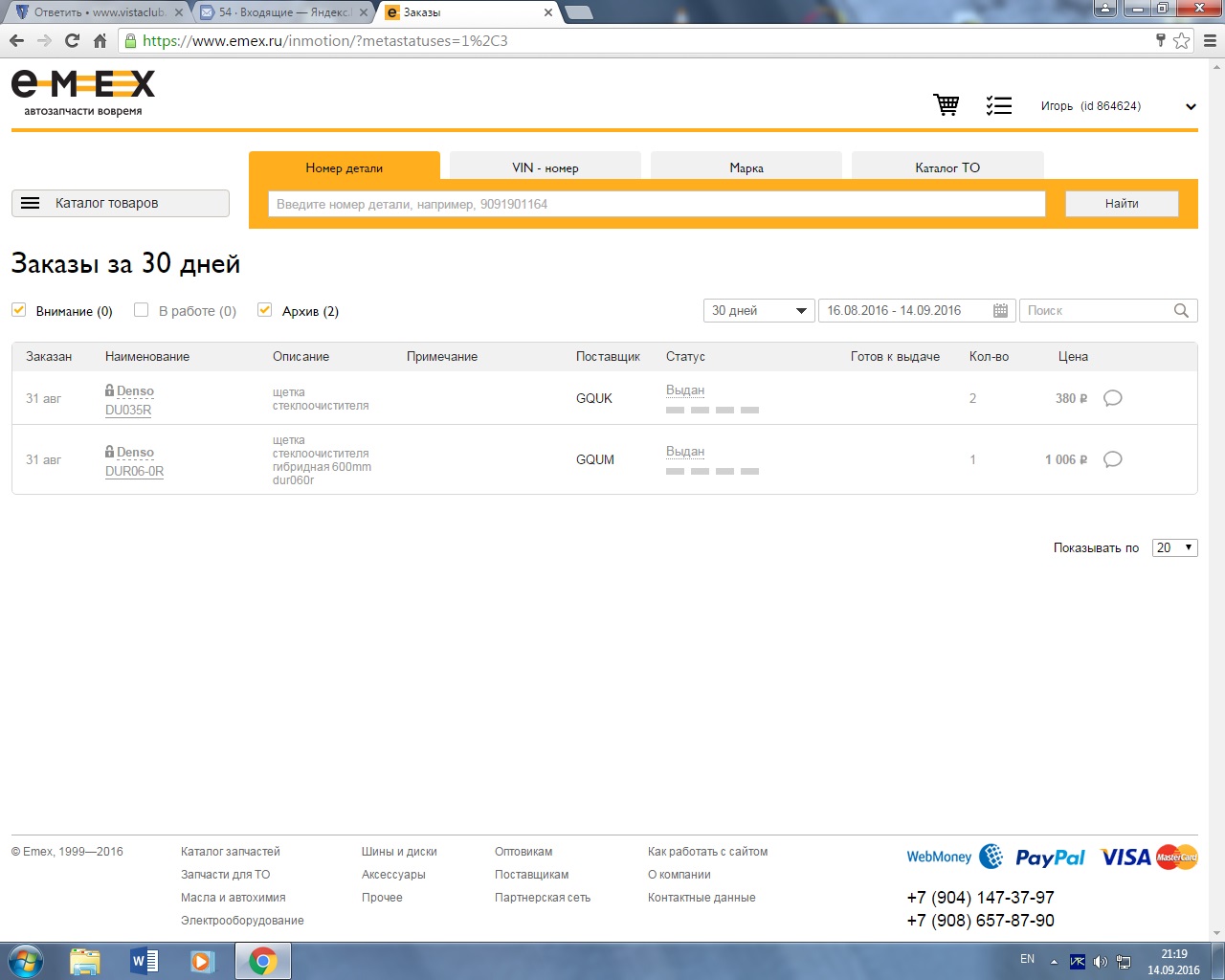Open the DU035R part link

point(128,410)
